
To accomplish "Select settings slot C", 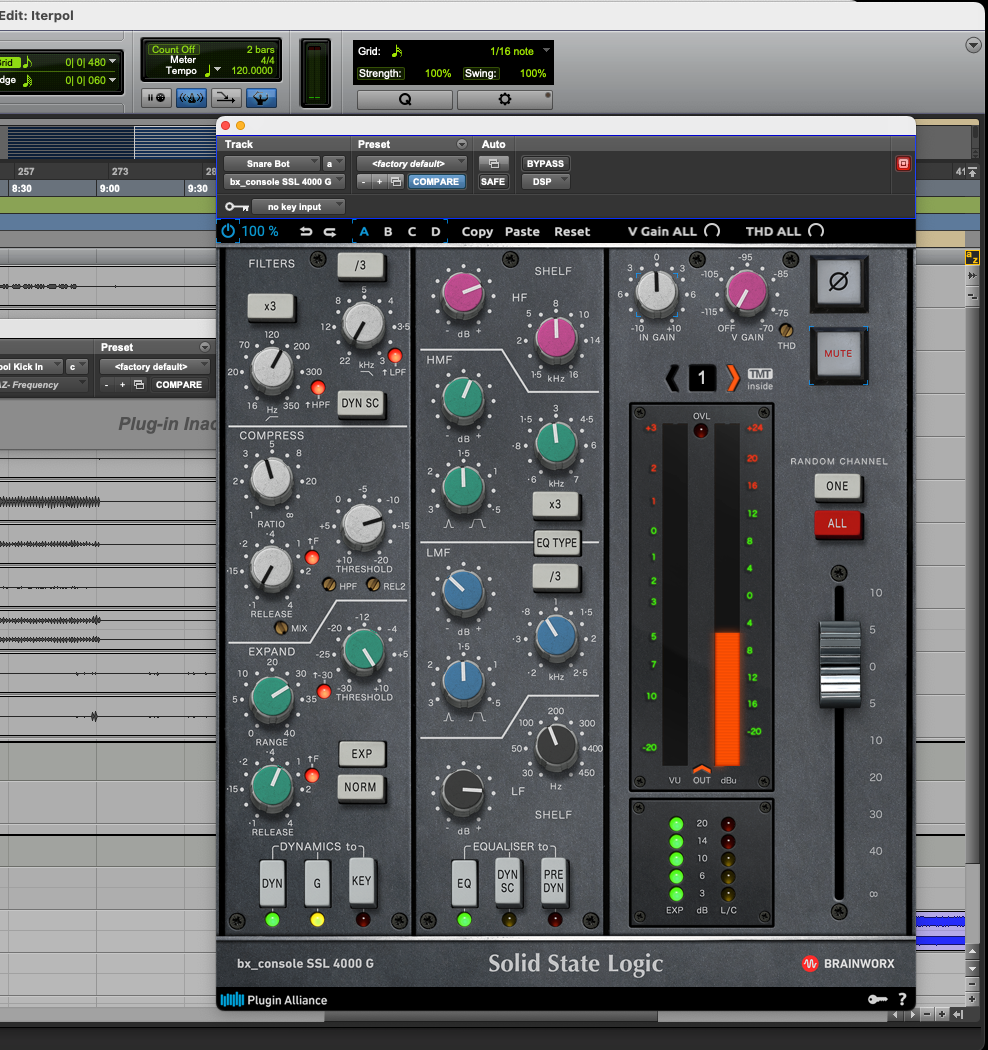I will [412, 232].
